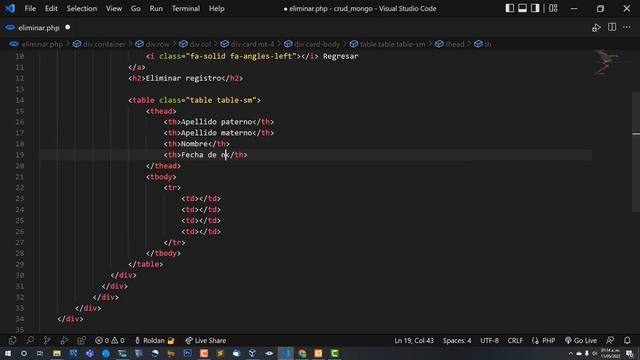This screenshot has width=640, height=360.
Task: Launch Go Live server
Action: point(581,340)
